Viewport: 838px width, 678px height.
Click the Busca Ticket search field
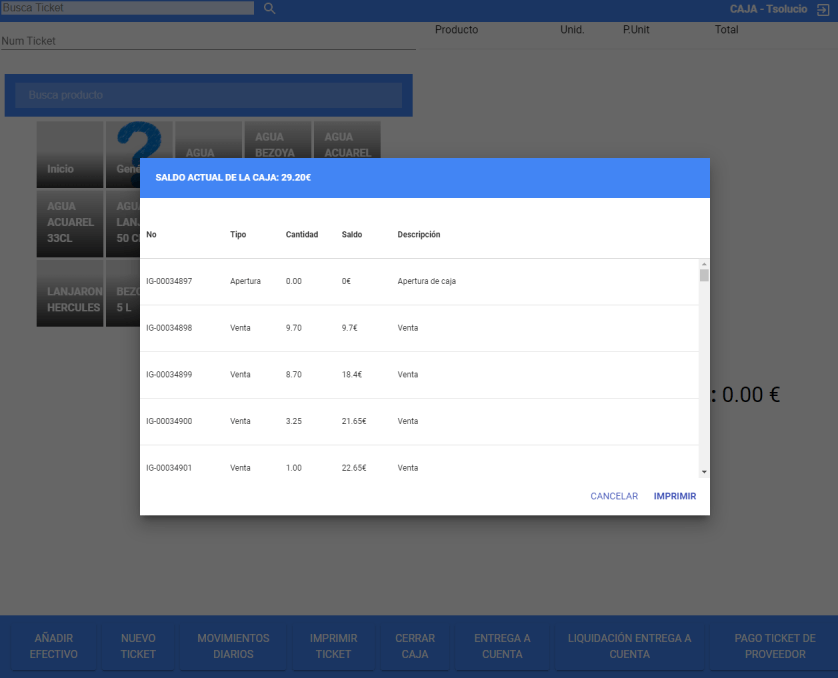(x=126, y=8)
